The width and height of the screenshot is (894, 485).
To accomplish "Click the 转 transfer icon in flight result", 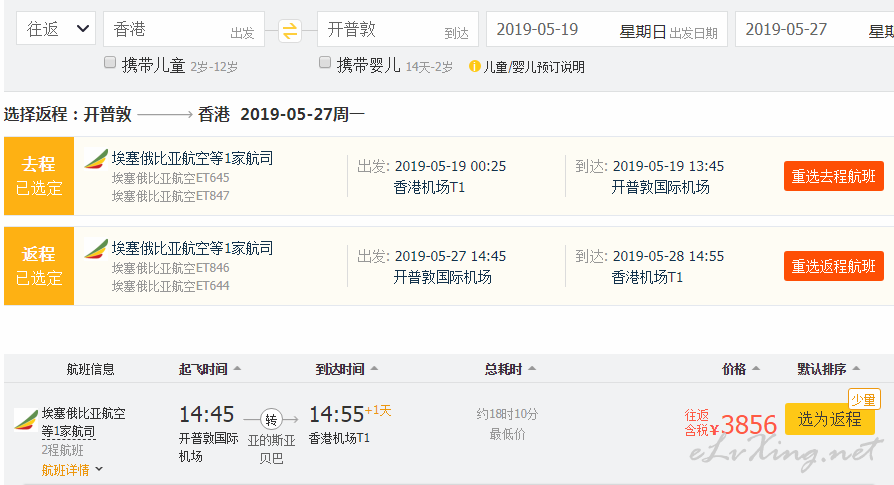I will point(271,419).
